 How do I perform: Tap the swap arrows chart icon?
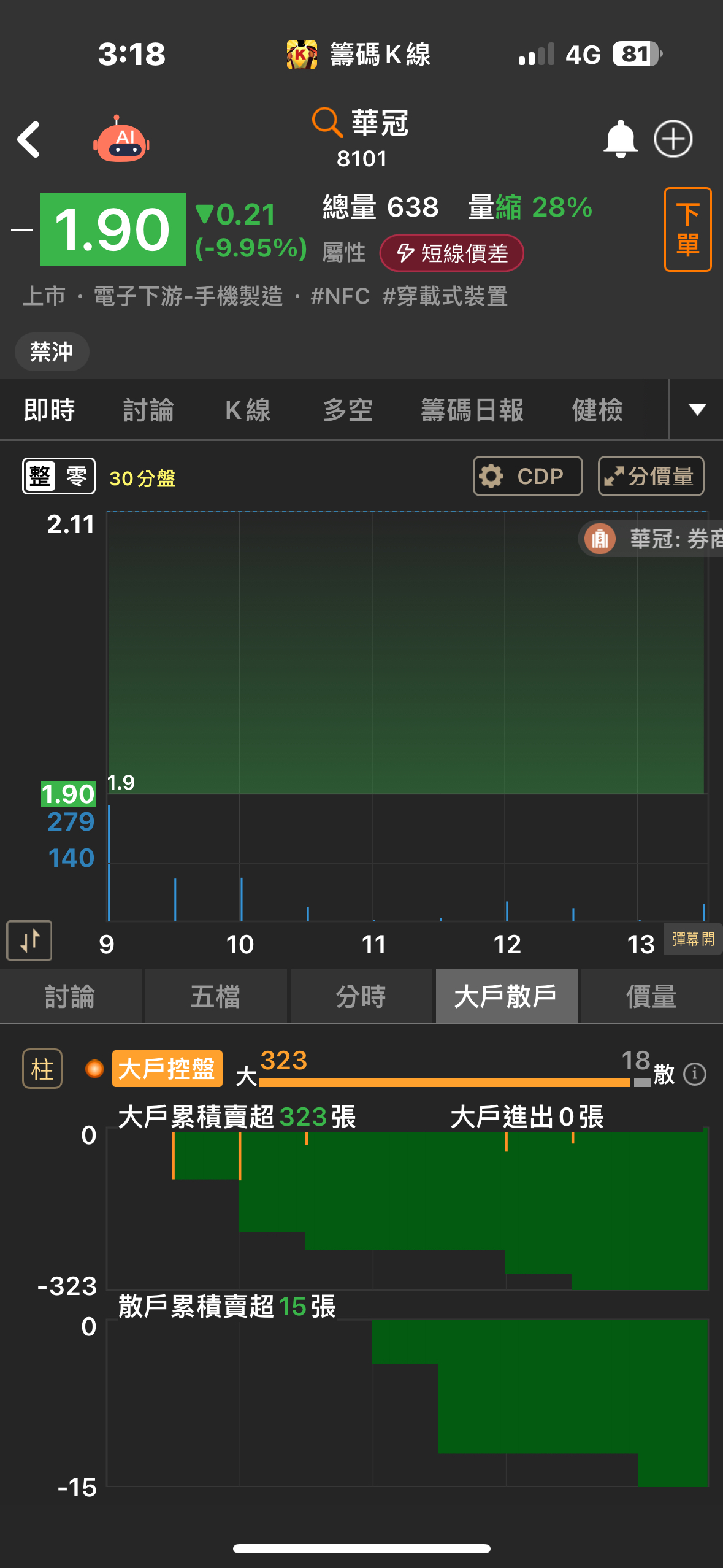pos(29,940)
